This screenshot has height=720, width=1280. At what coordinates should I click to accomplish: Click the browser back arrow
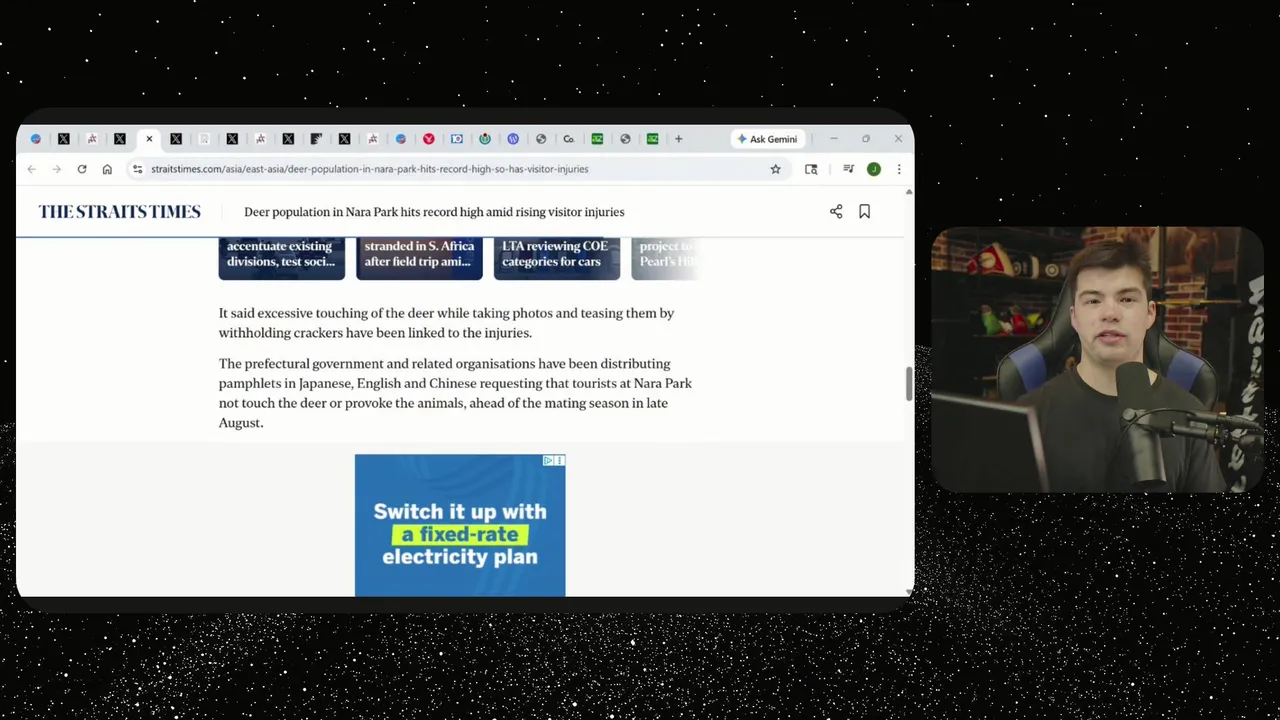(31, 169)
